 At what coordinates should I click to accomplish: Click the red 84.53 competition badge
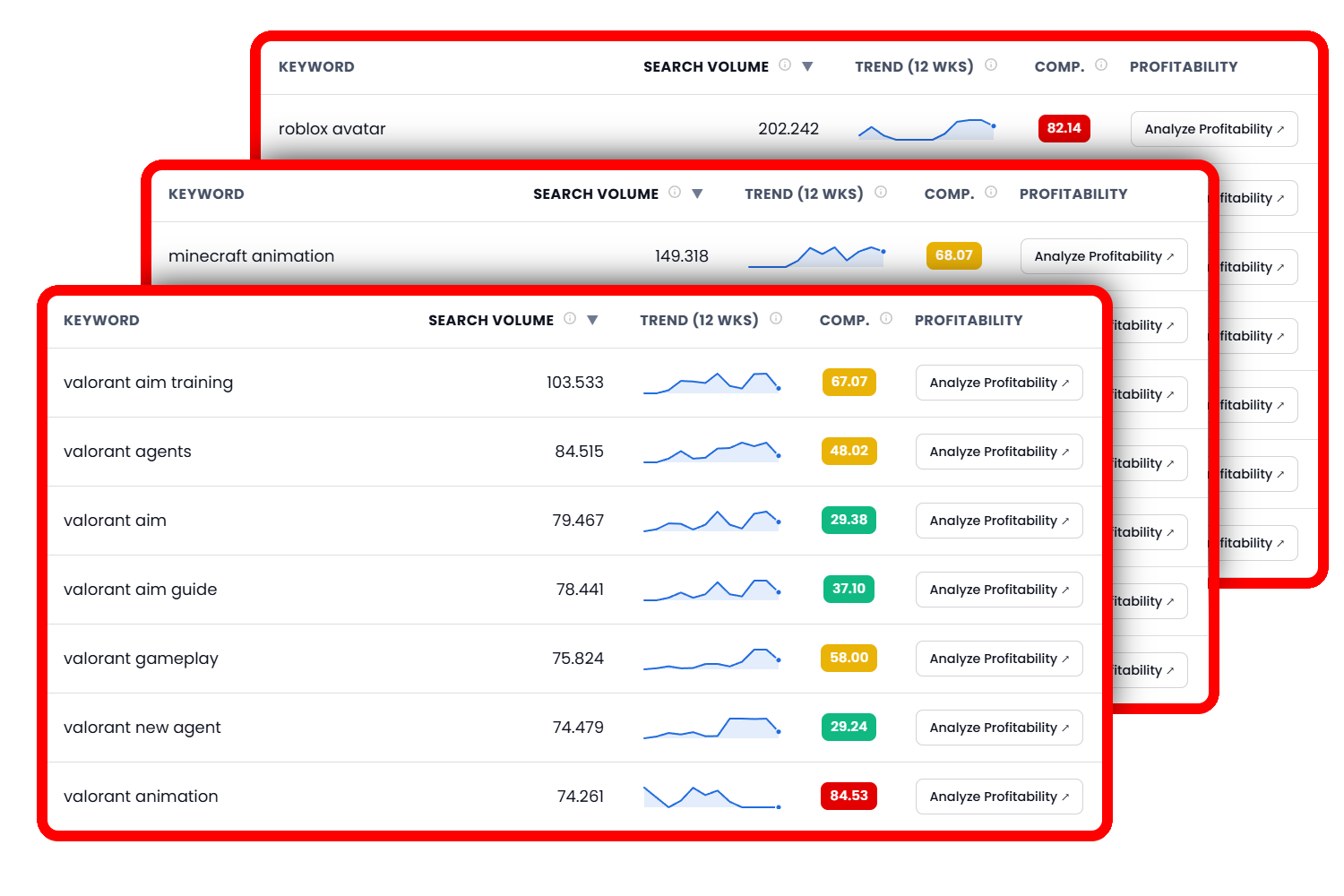click(849, 796)
